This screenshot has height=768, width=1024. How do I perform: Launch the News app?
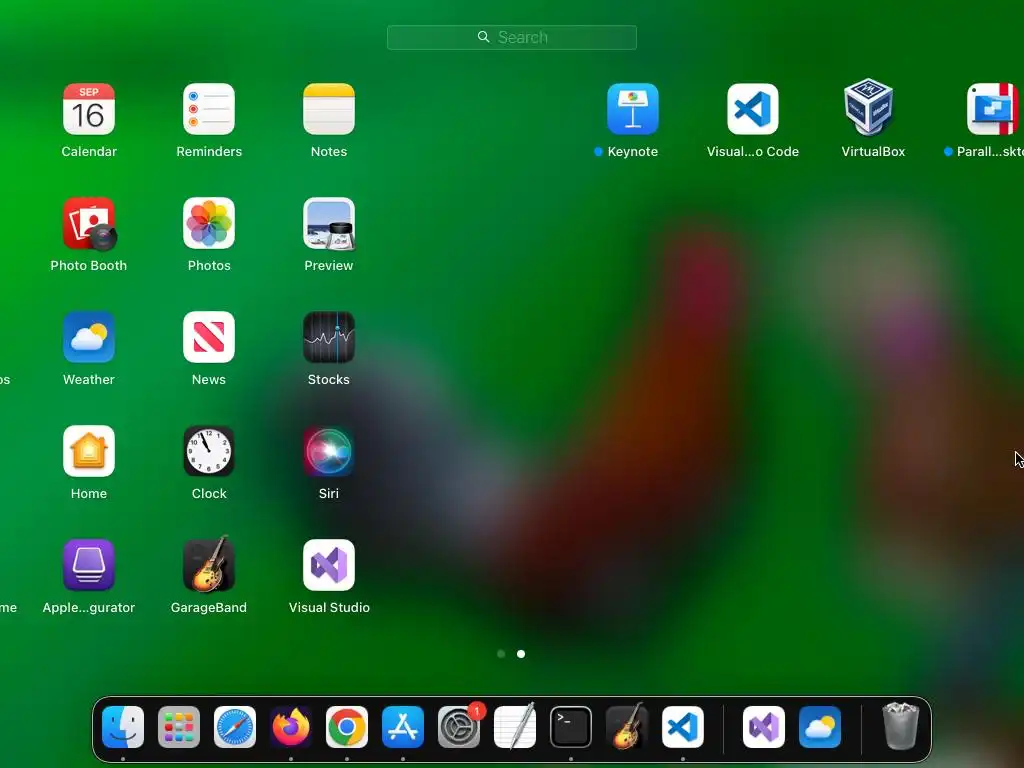209,337
